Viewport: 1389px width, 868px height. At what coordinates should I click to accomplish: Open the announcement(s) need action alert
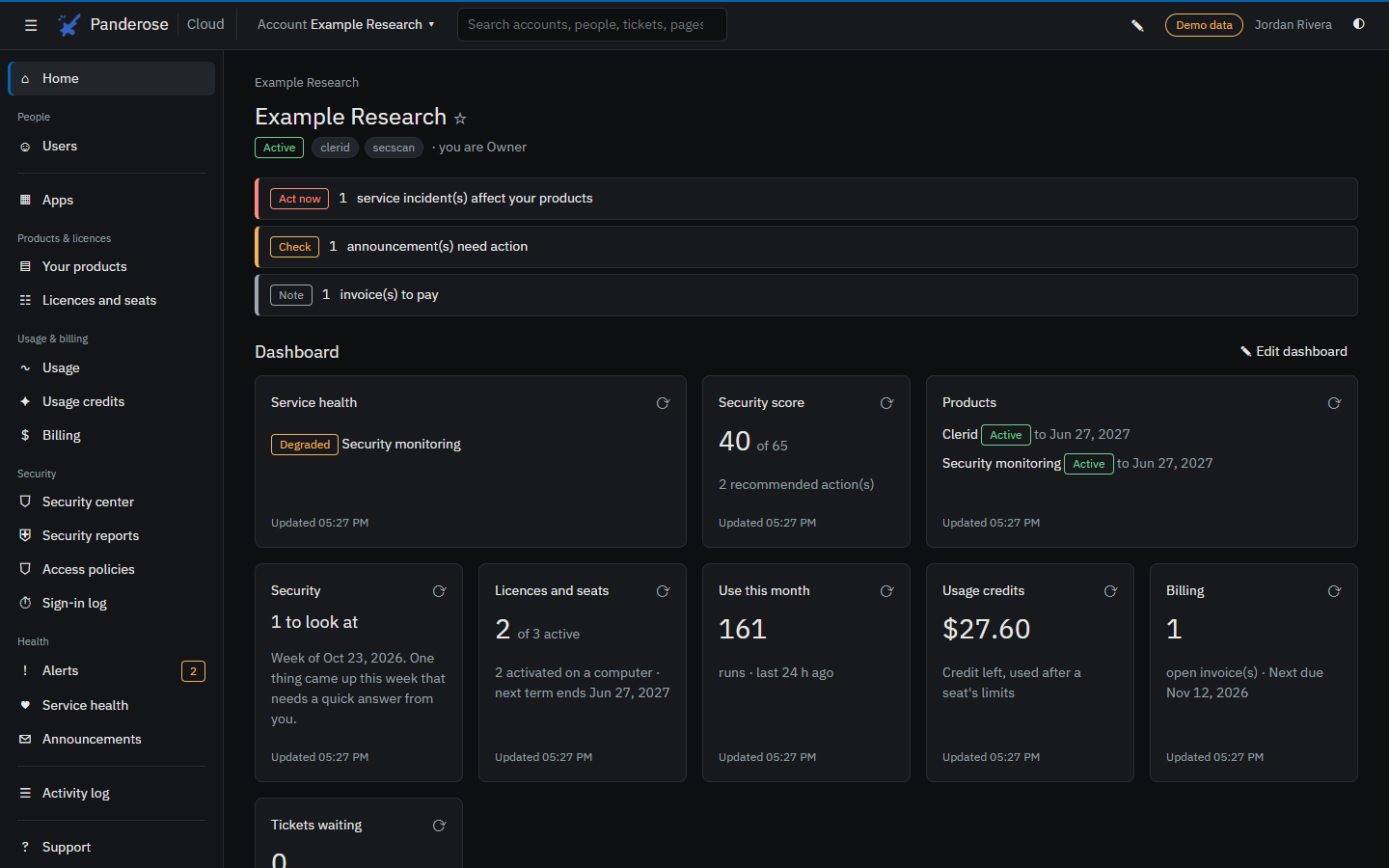[806, 247]
